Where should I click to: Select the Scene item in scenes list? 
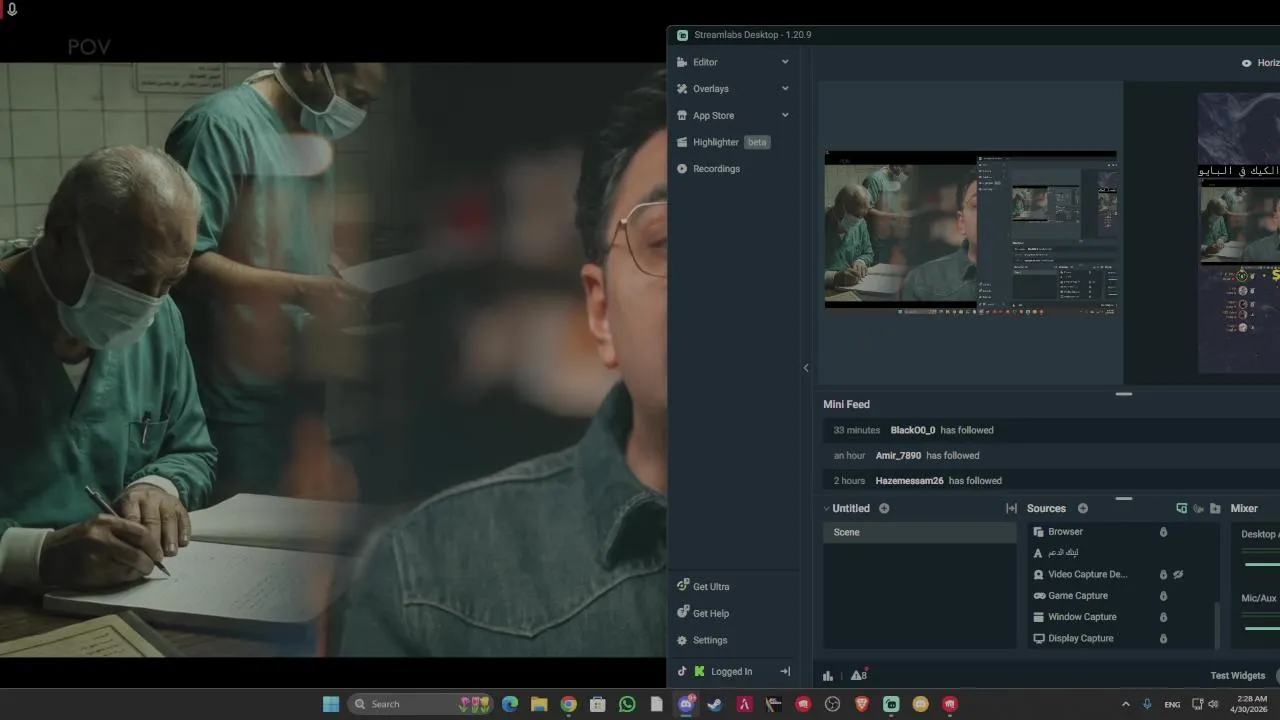click(920, 532)
